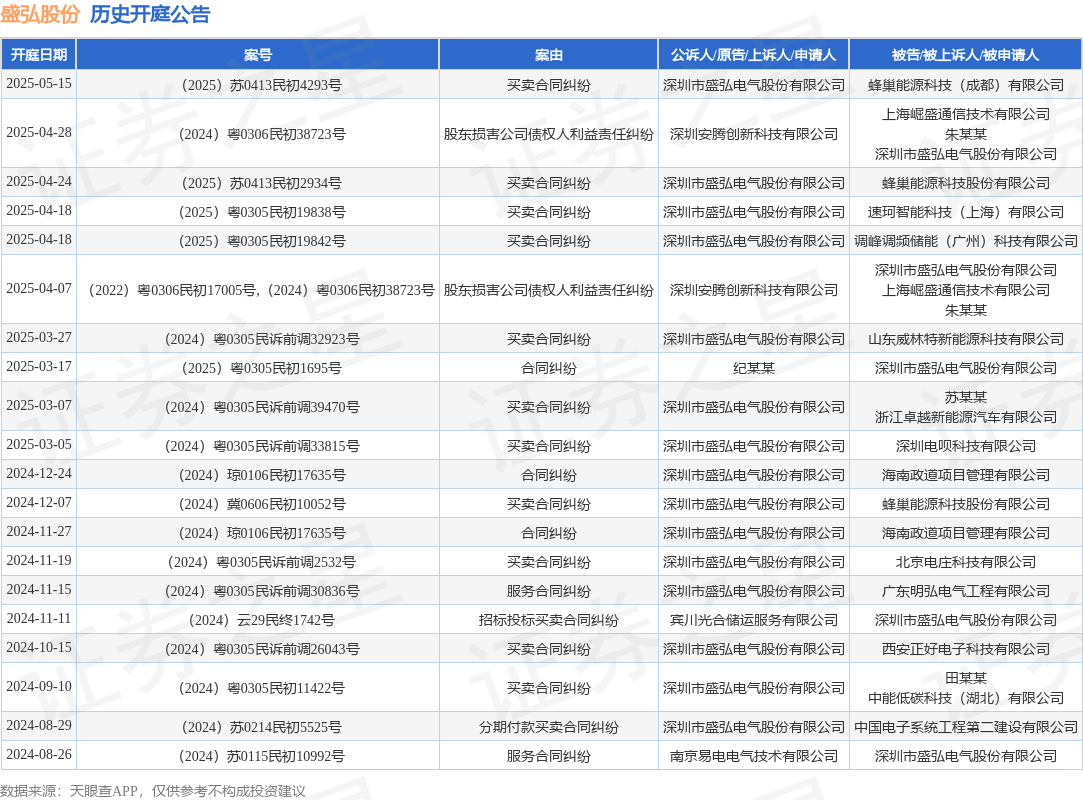Click case number 粤0305民初1695号
This screenshot has height=800, width=1083.
pyautogui.click(x=260, y=368)
